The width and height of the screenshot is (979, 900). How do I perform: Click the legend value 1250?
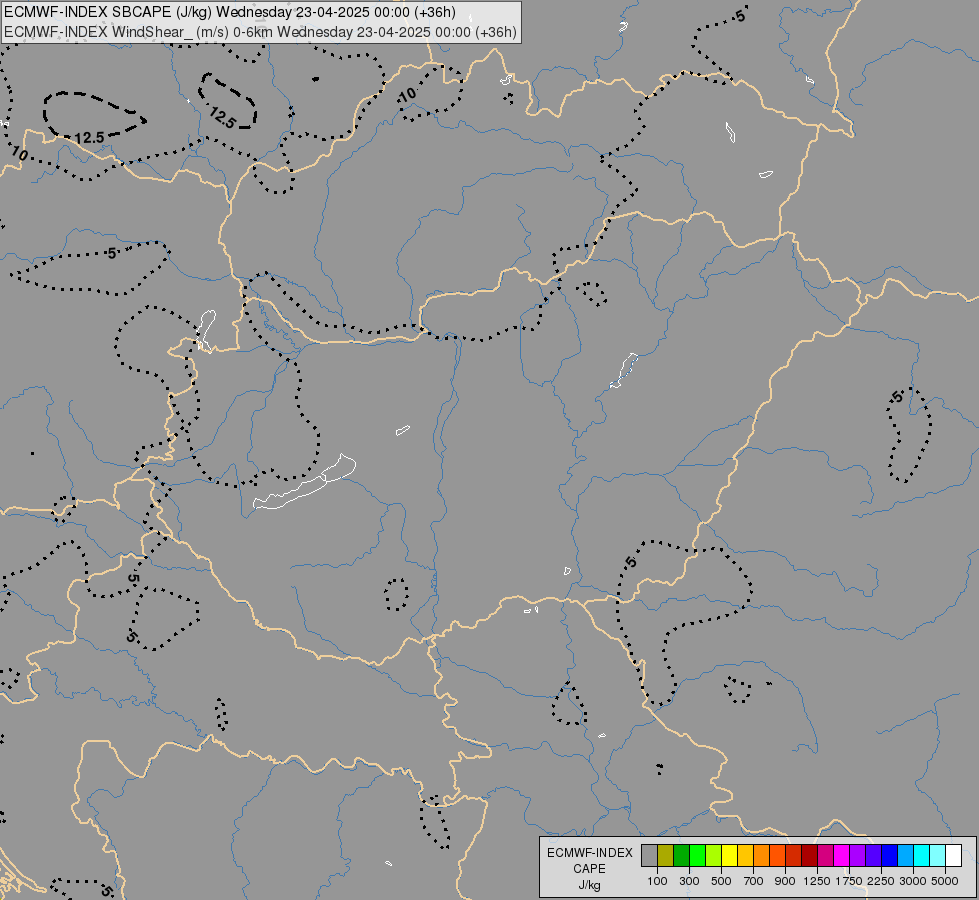817,881
